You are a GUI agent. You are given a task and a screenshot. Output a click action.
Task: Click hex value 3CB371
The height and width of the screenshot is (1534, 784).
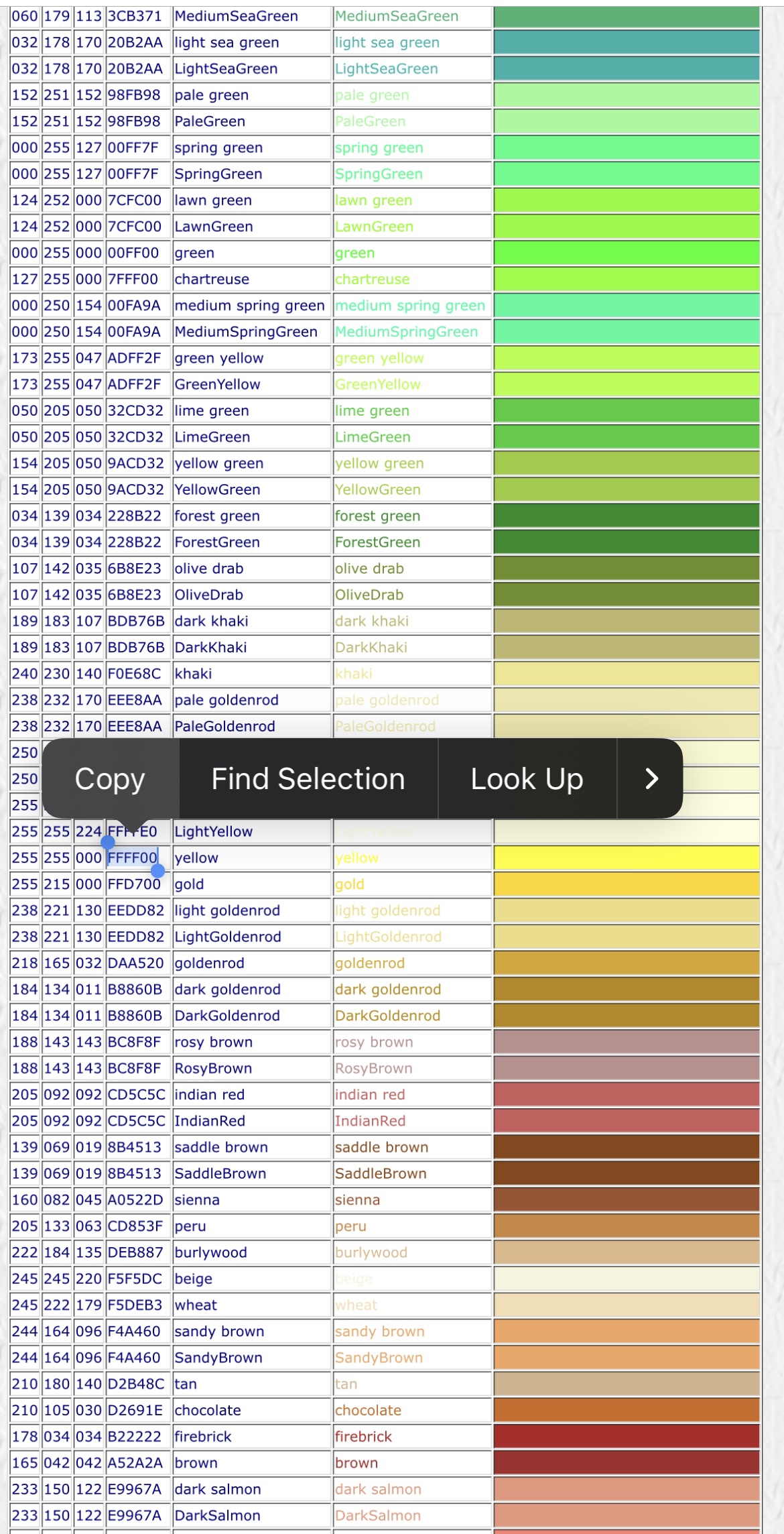(134, 16)
